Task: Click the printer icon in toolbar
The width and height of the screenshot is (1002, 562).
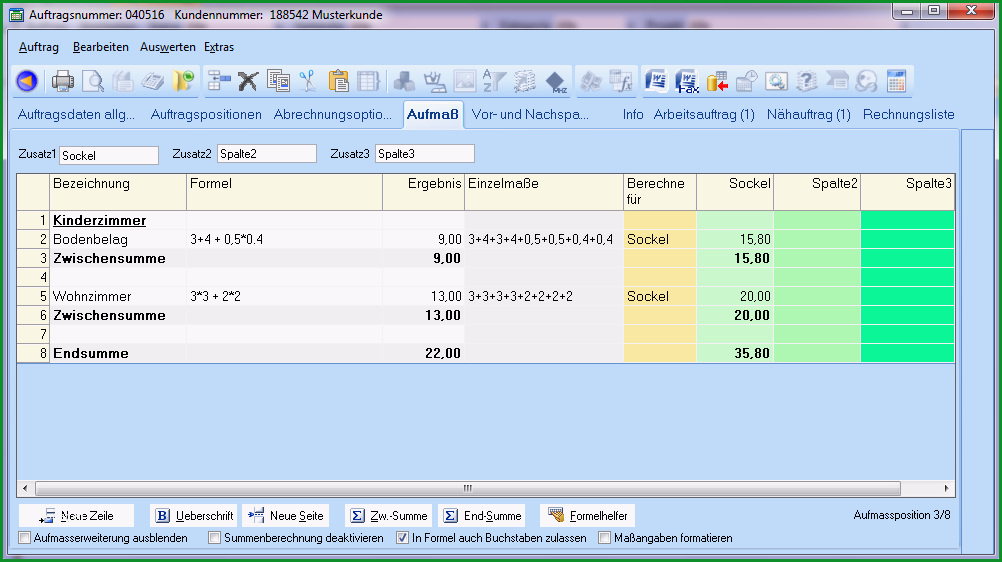Action: 63,81
